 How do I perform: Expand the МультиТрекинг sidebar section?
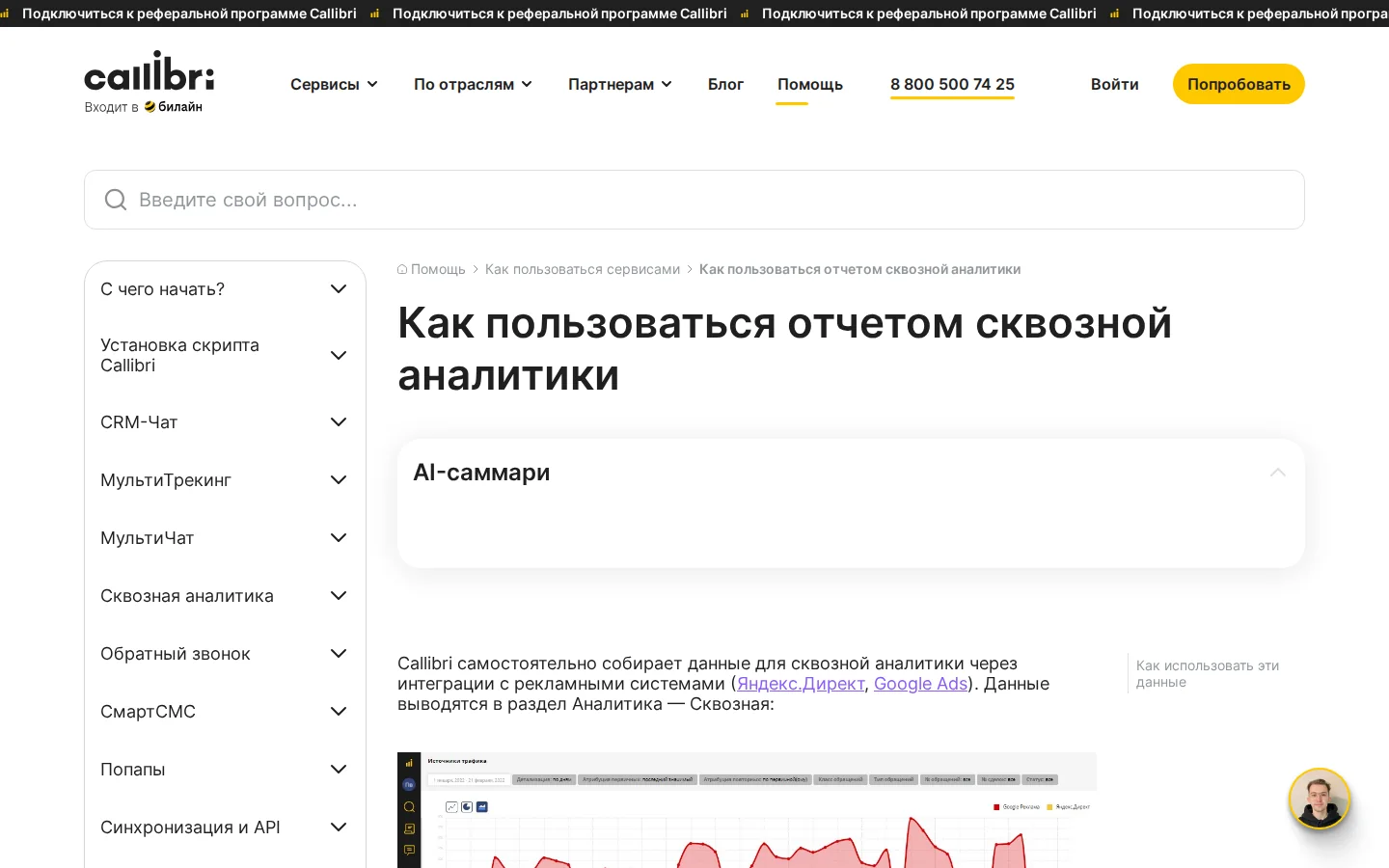[x=224, y=480]
